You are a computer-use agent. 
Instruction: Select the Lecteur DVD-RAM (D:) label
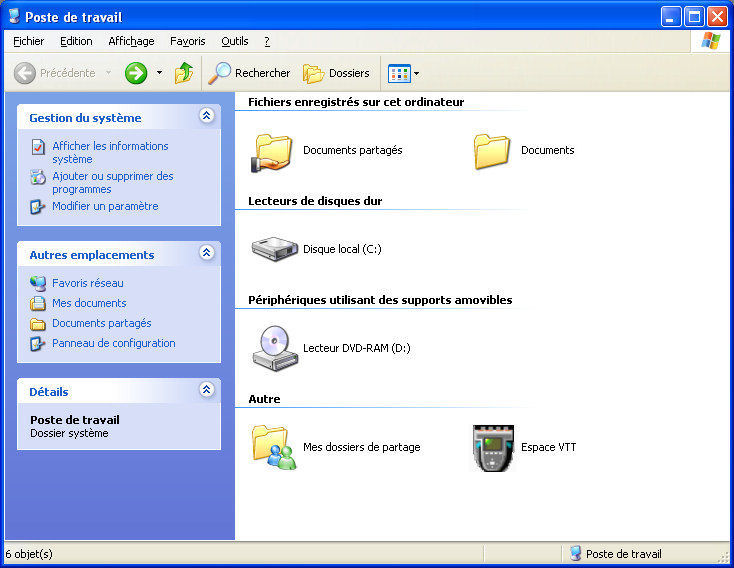tap(357, 348)
